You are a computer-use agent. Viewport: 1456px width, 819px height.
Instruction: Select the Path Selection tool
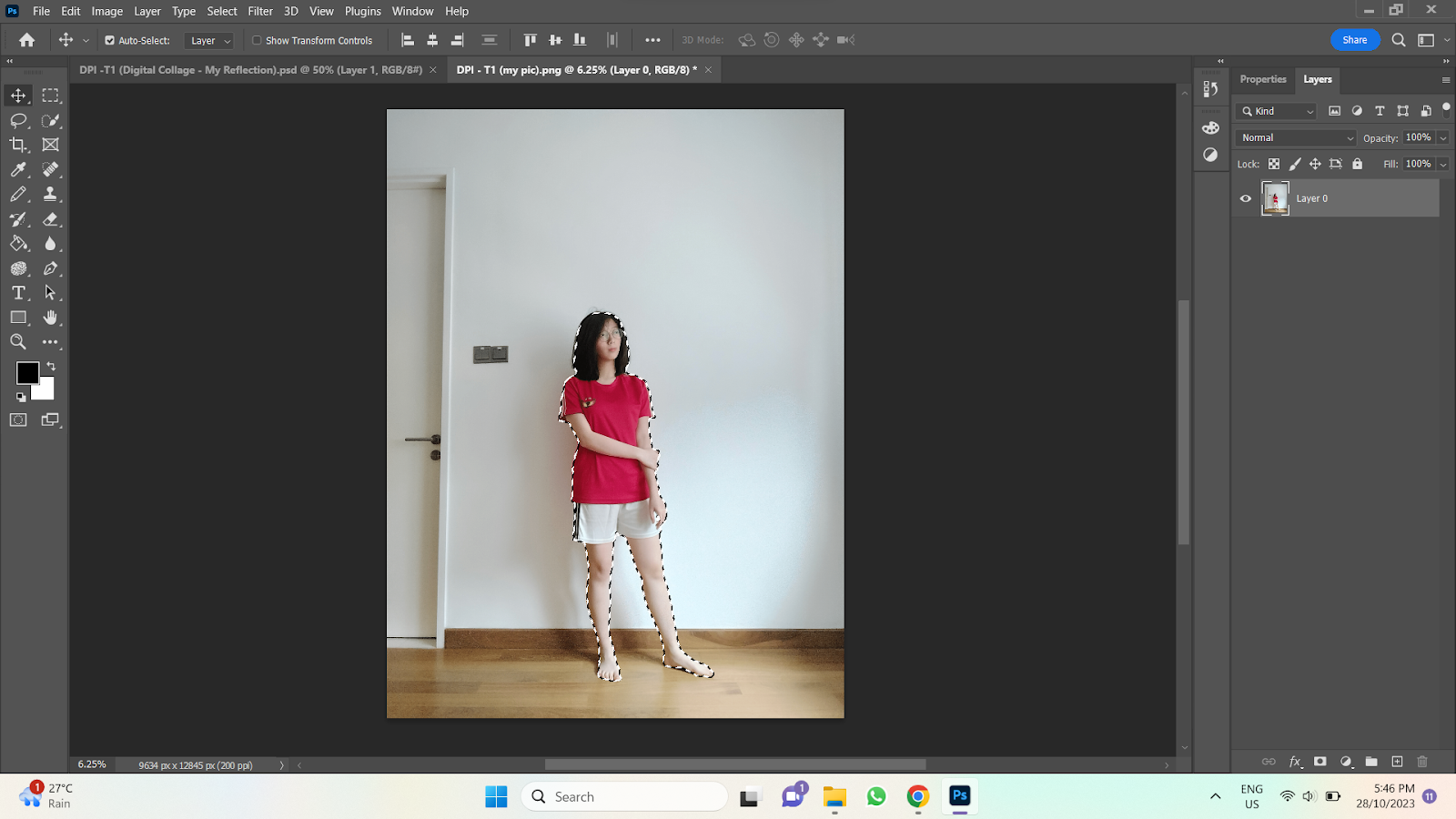(x=51, y=293)
